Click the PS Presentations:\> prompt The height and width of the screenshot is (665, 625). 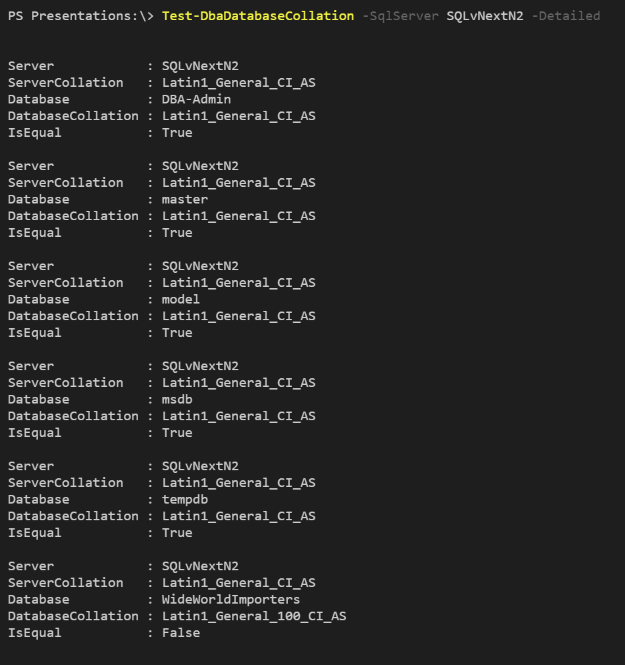pos(78,16)
